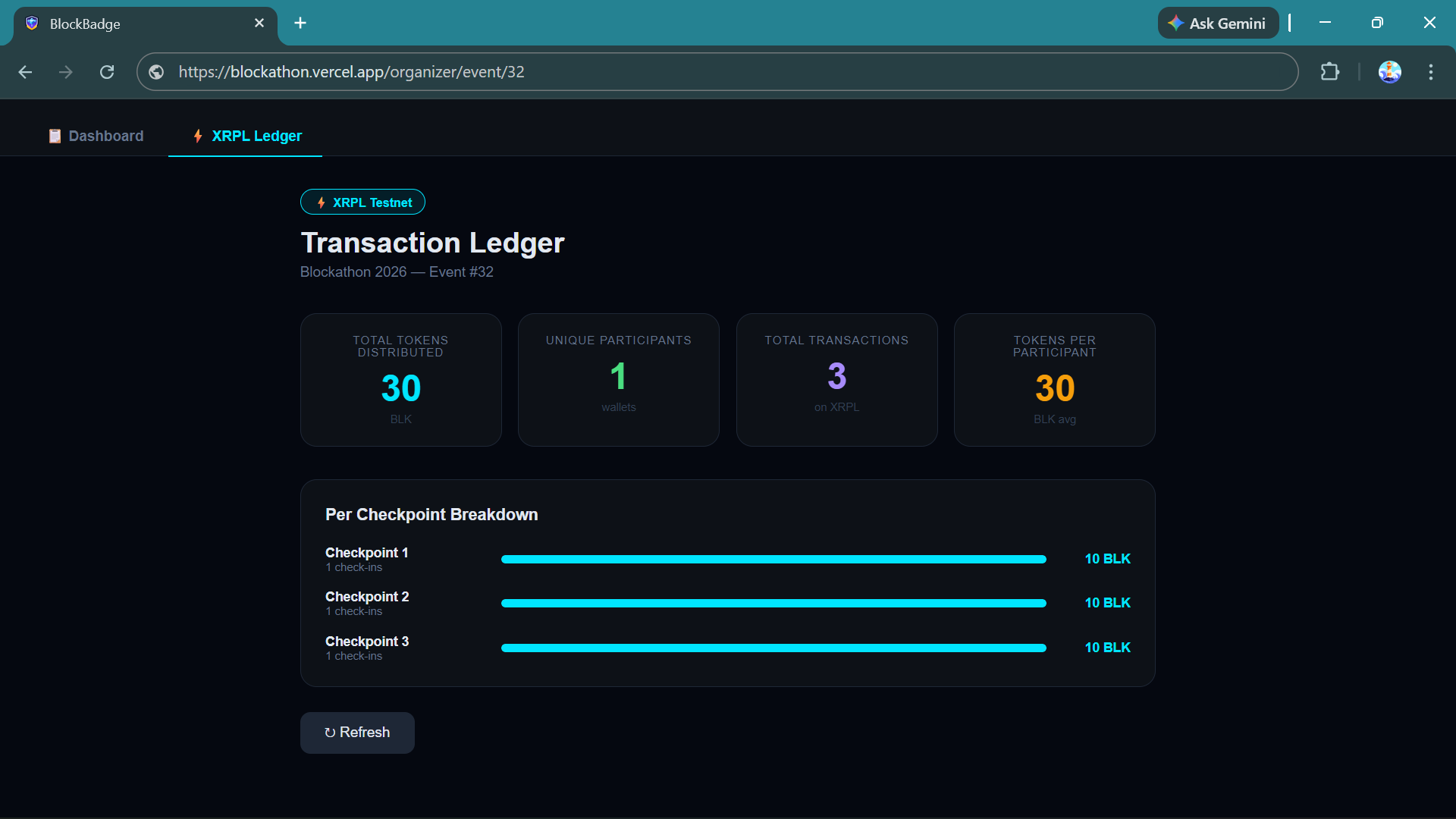1456x819 pixels.
Task: Click the XRPL Testnet badge
Action: click(x=362, y=202)
